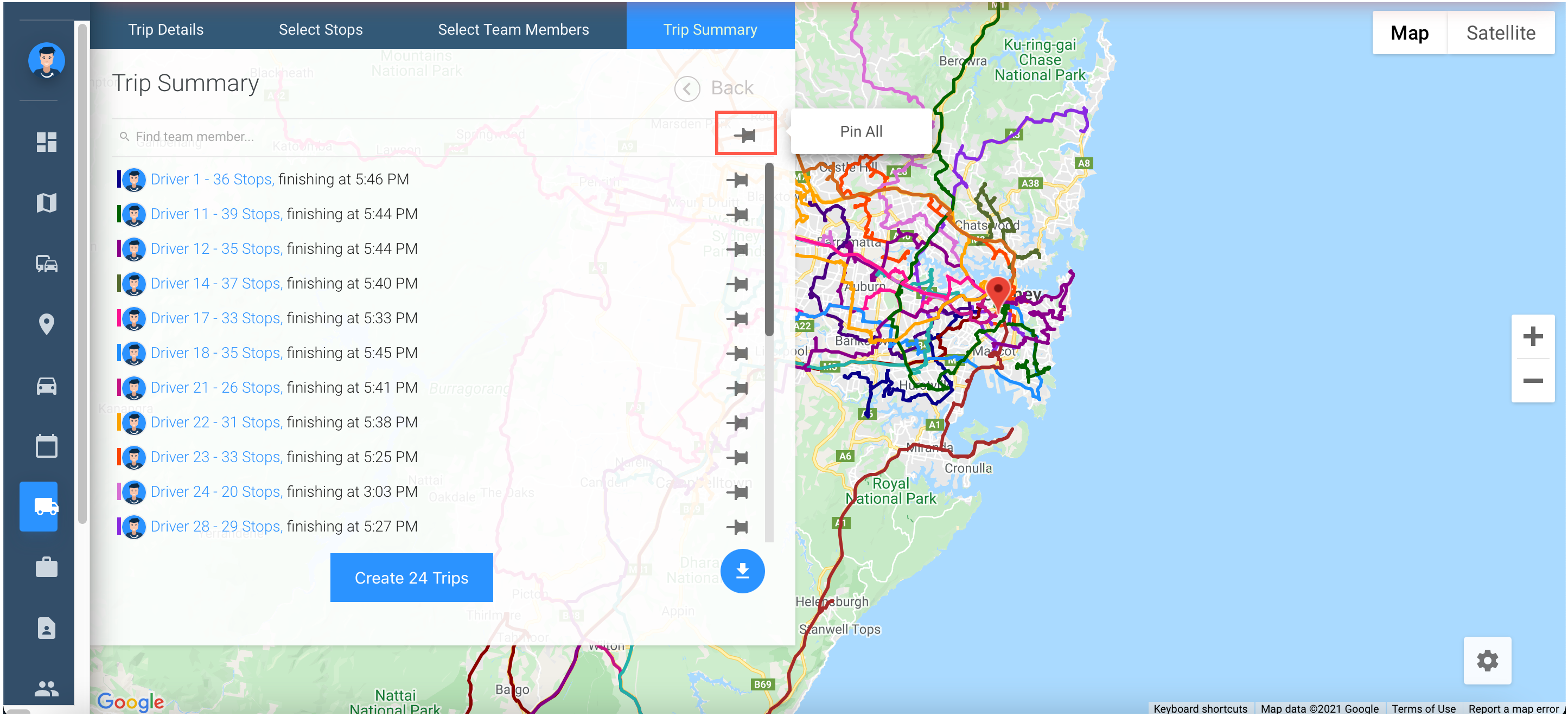Open Driver 22 - 31 Stops link
The width and height of the screenshot is (1568, 717).
click(216, 422)
